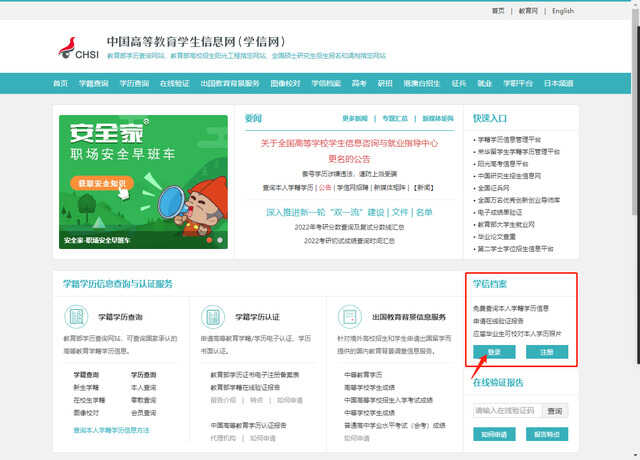
Task: Open the 会员查询 link
Action: [x=144, y=413]
